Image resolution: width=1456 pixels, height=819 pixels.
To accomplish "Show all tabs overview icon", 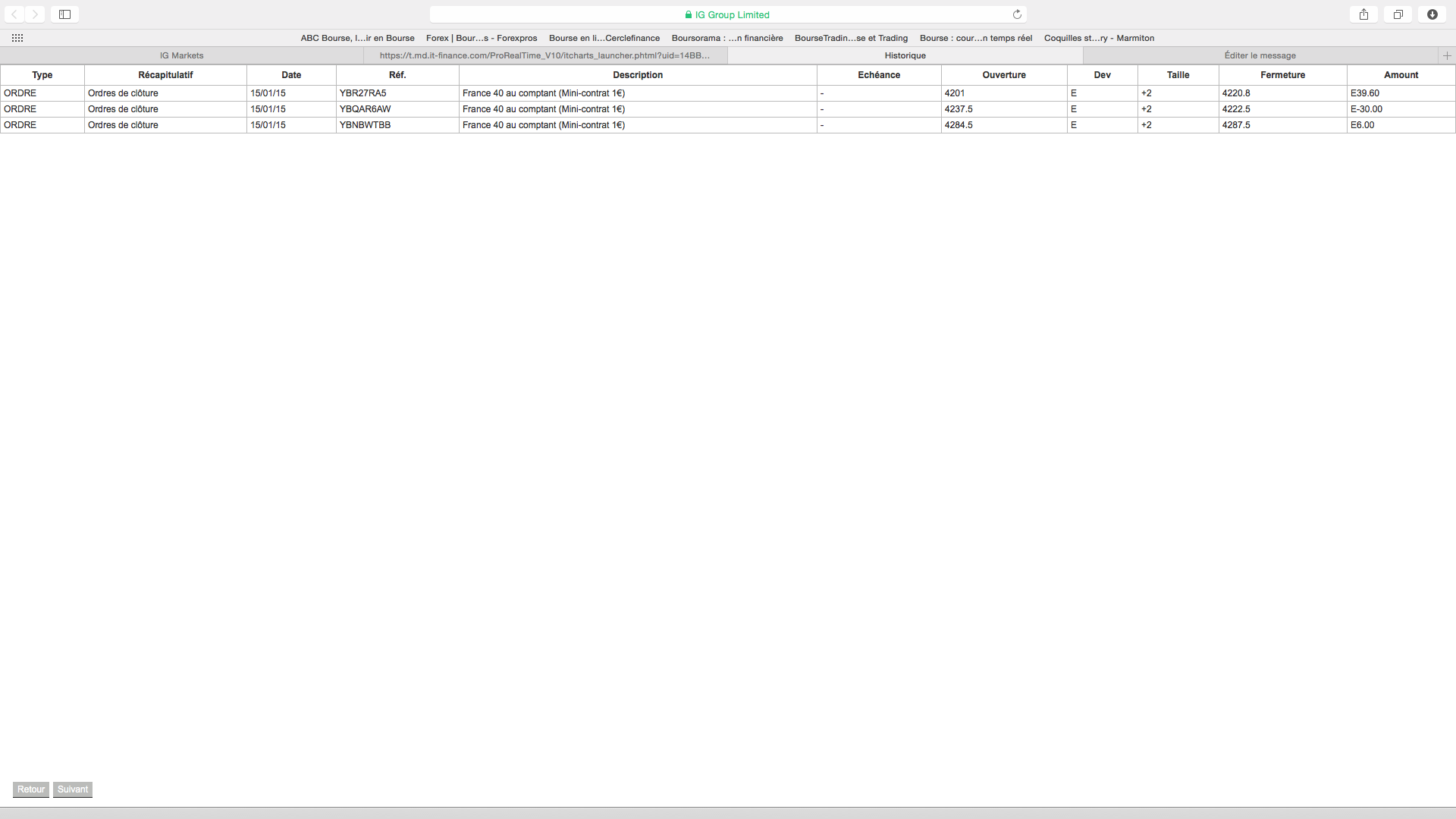I will (x=1398, y=14).
